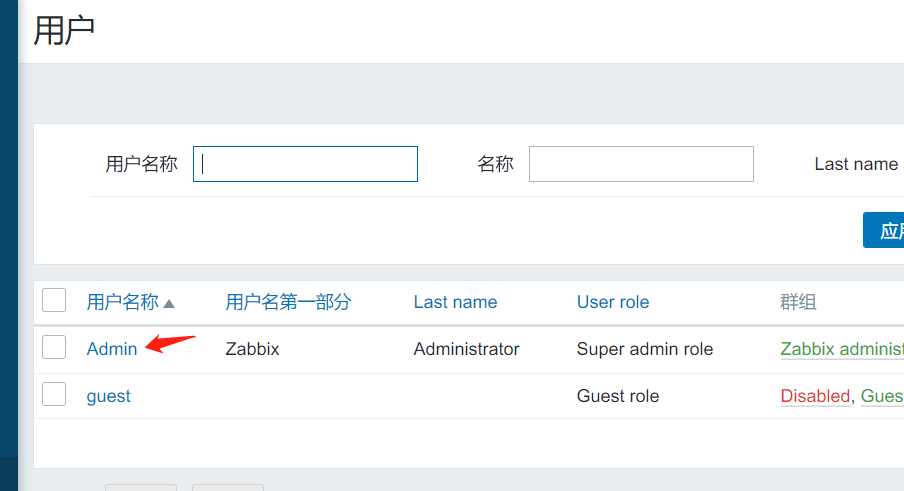This screenshot has height=491, width=904.
Task: Select the checkbox for guest user row
Action: [54, 394]
